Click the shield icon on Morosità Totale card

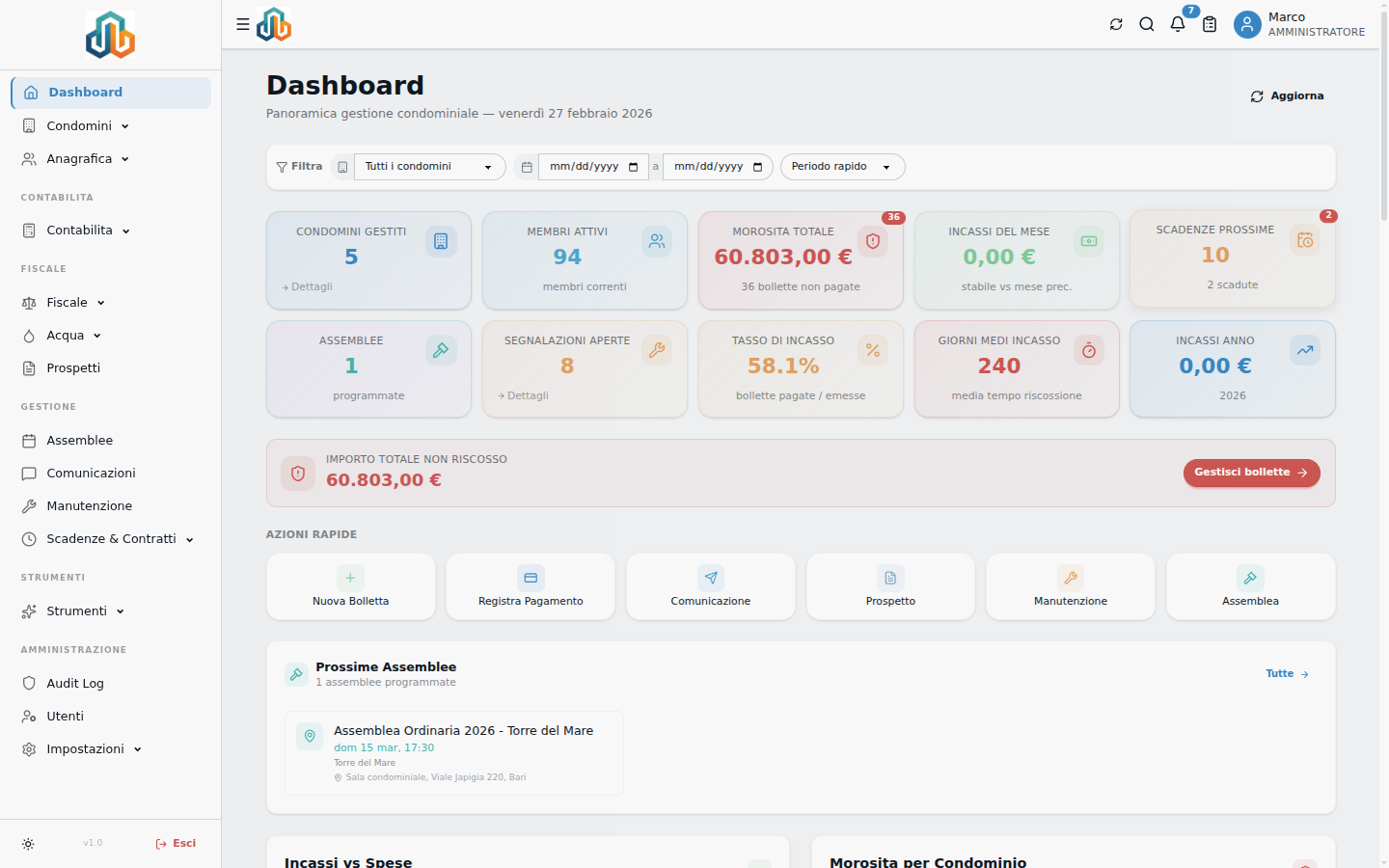[x=873, y=241]
